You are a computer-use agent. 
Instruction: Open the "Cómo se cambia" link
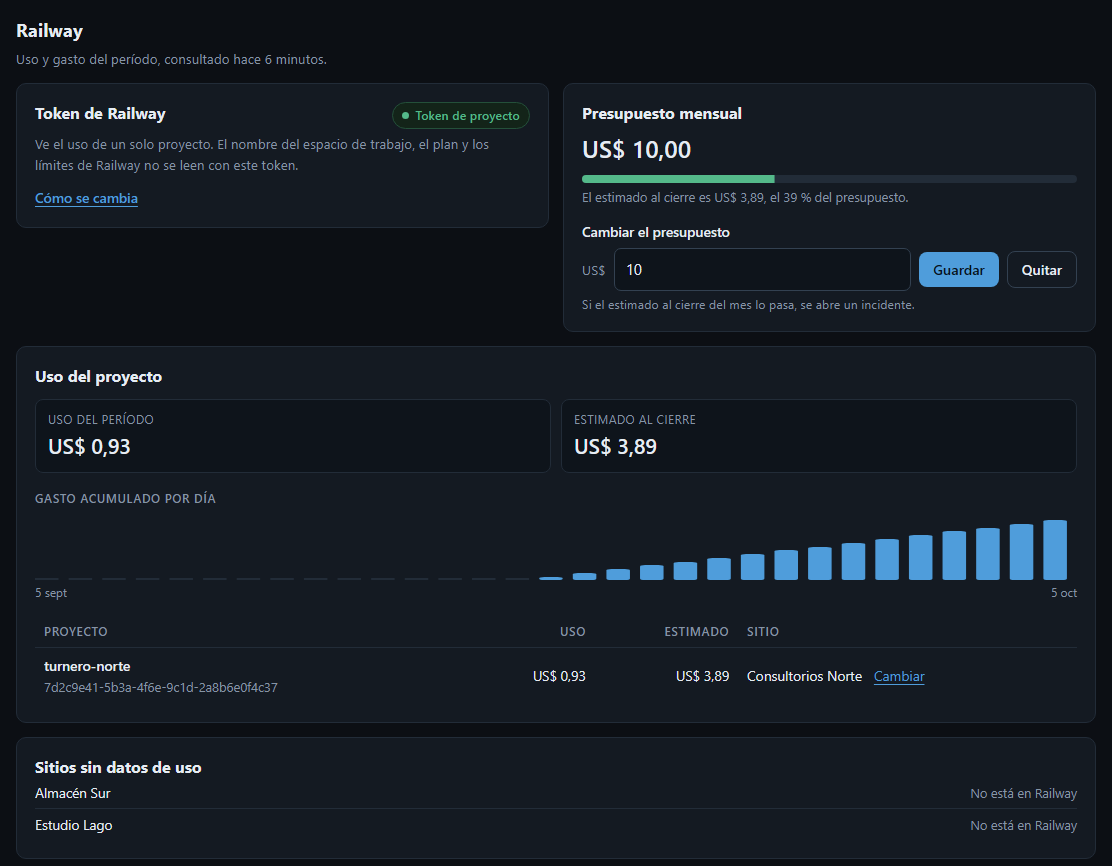pos(87,199)
